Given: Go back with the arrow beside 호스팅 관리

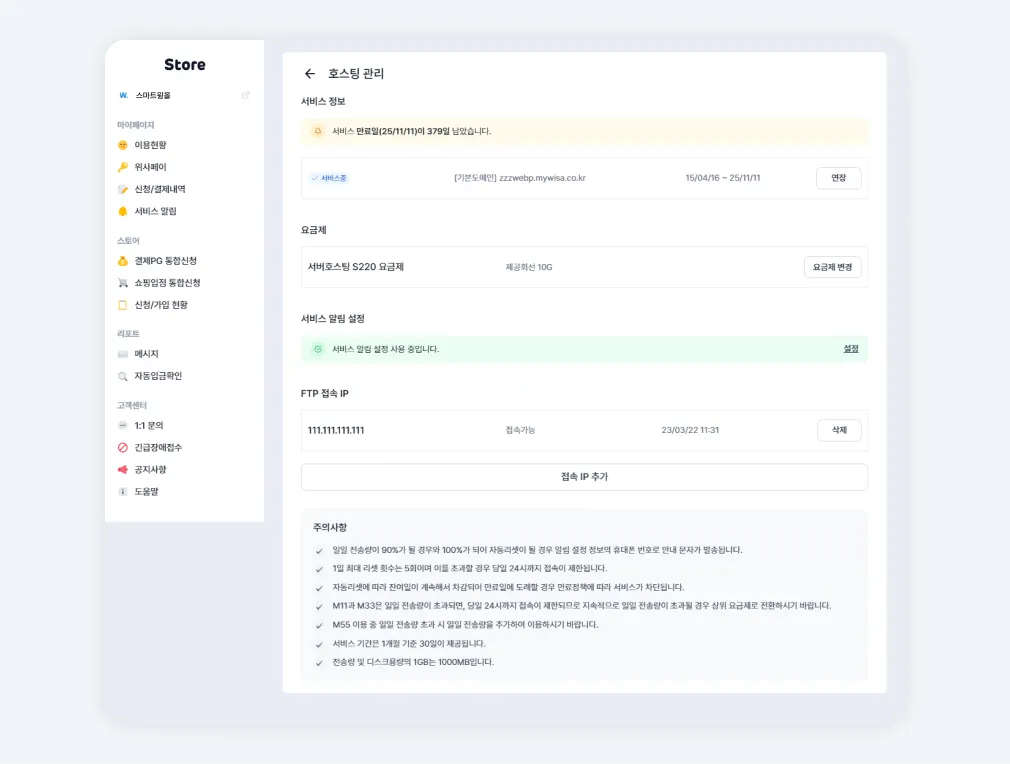Looking at the screenshot, I should (x=310, y=73).
